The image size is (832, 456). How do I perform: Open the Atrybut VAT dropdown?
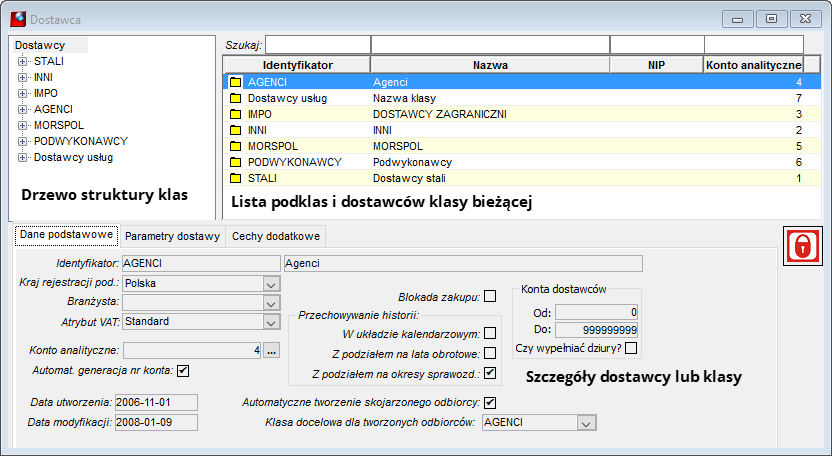click(x=271, y=322)
